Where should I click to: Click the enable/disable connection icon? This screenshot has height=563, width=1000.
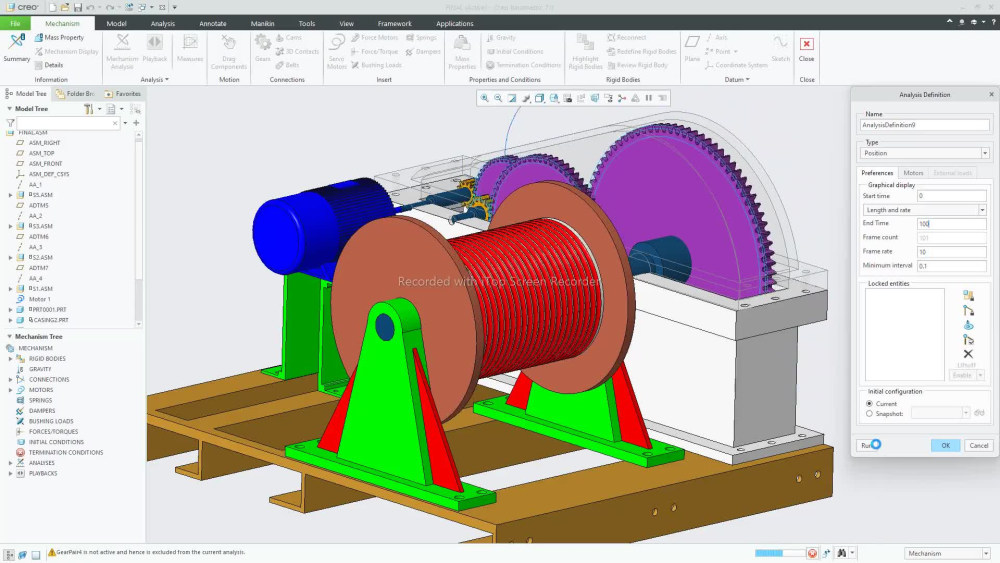[x=968, y=340]
